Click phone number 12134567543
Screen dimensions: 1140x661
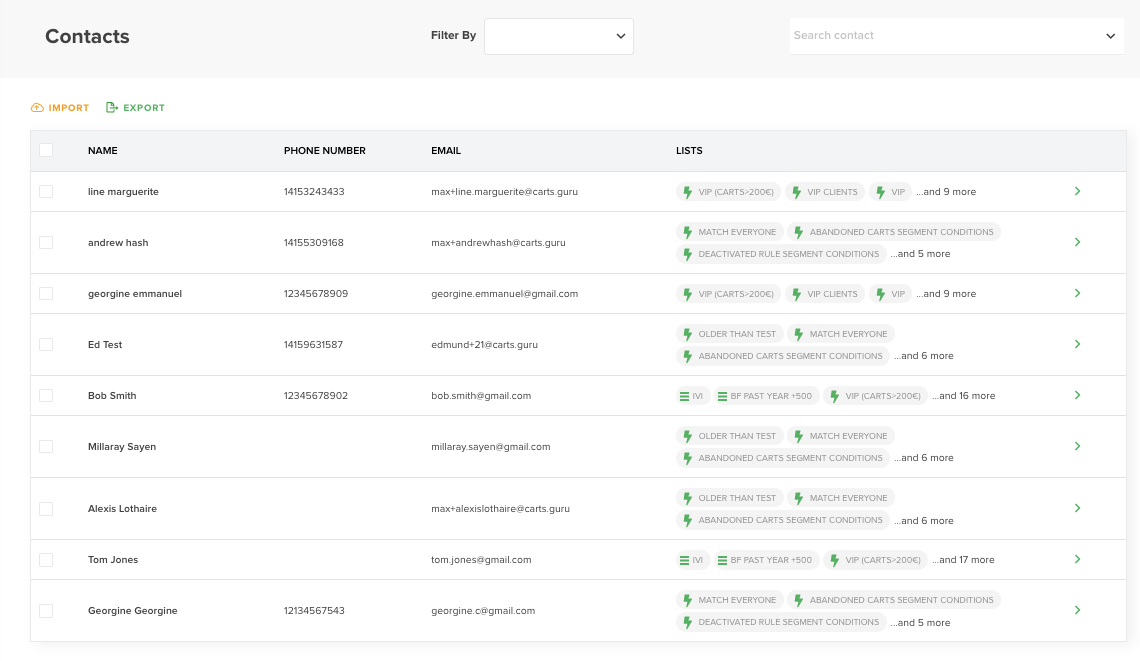tap(314, 611)
